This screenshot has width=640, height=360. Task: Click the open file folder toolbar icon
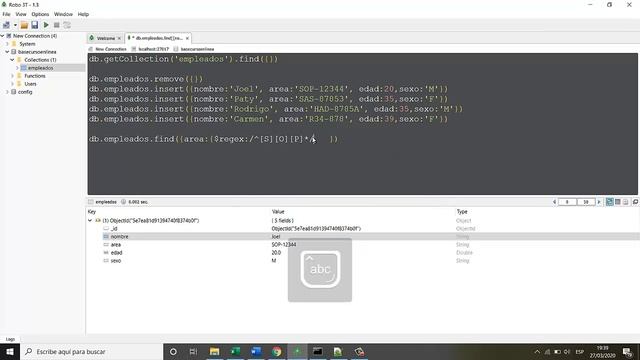[x=24, y=25]
